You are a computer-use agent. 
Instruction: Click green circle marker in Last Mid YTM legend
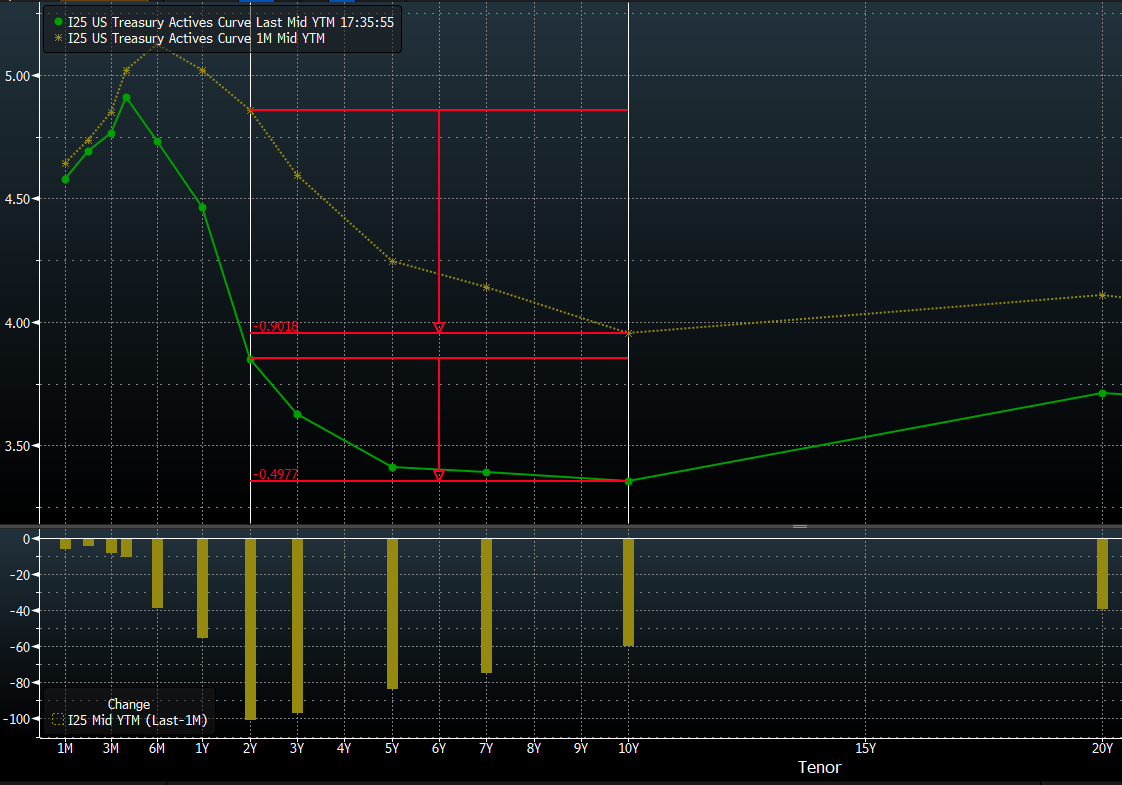pos(59,22)
